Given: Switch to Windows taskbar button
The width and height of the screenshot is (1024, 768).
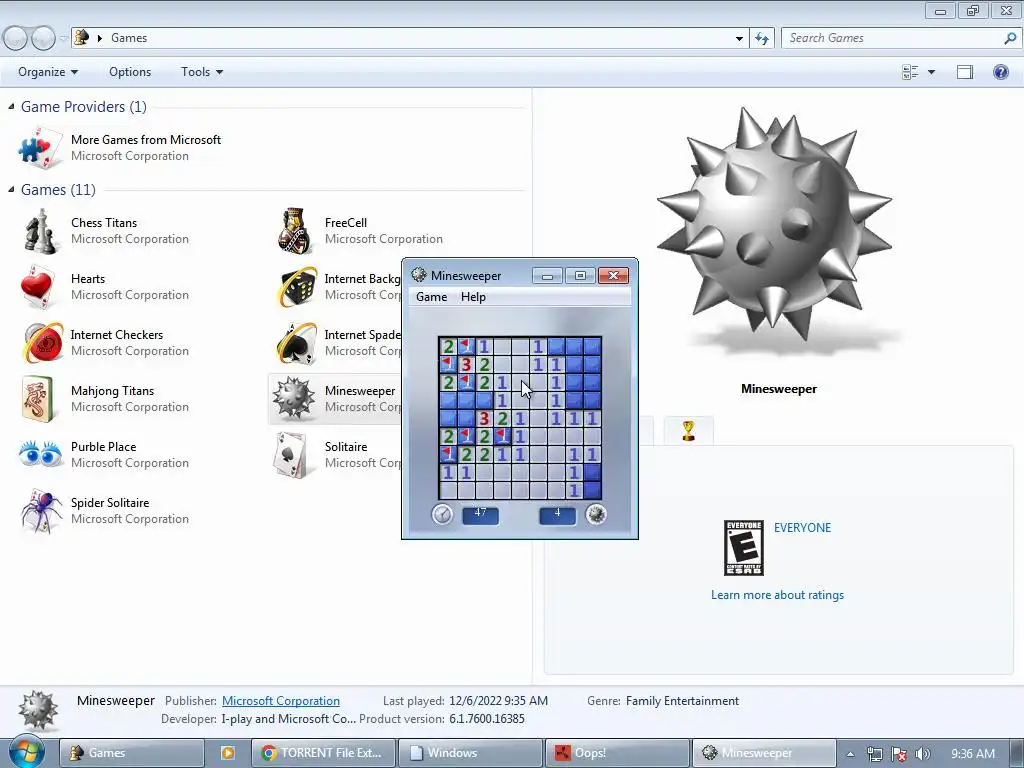Looking at the screenshot, I should coord(470,753).
